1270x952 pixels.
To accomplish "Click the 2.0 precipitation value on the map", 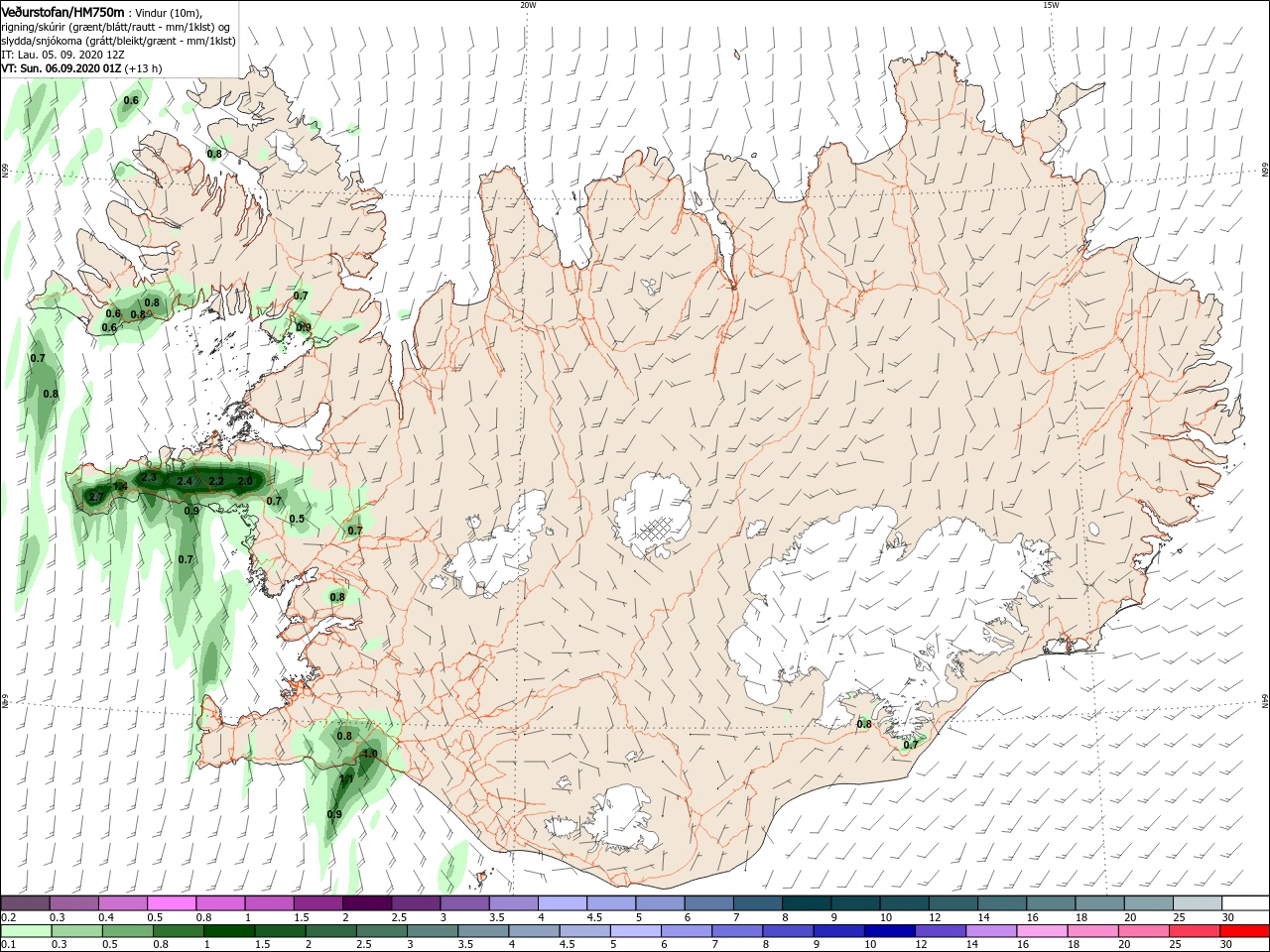I will tap(245, 481).
